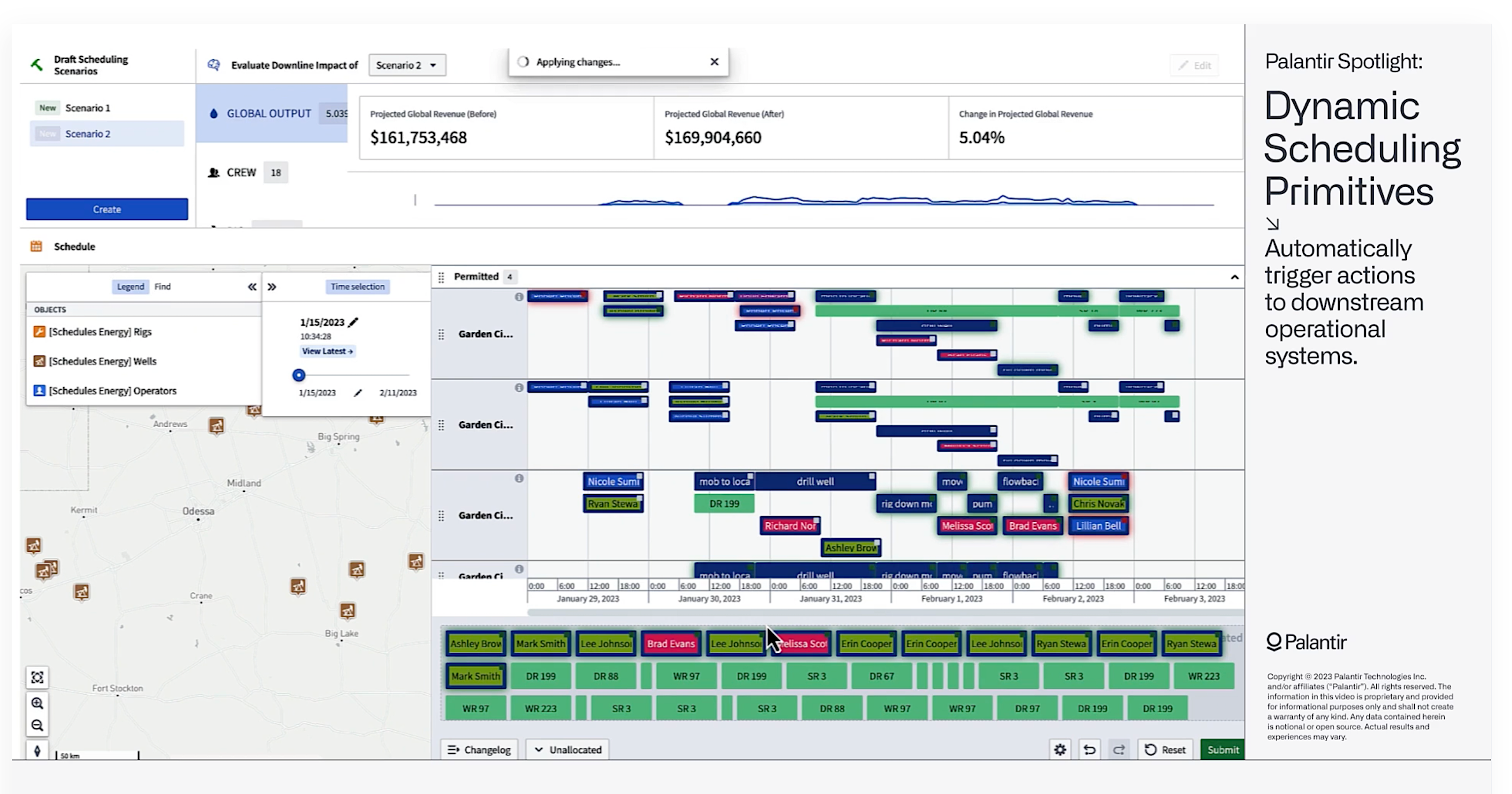
Task: Click the map compass north icon
Action: (x=37, y=751)
